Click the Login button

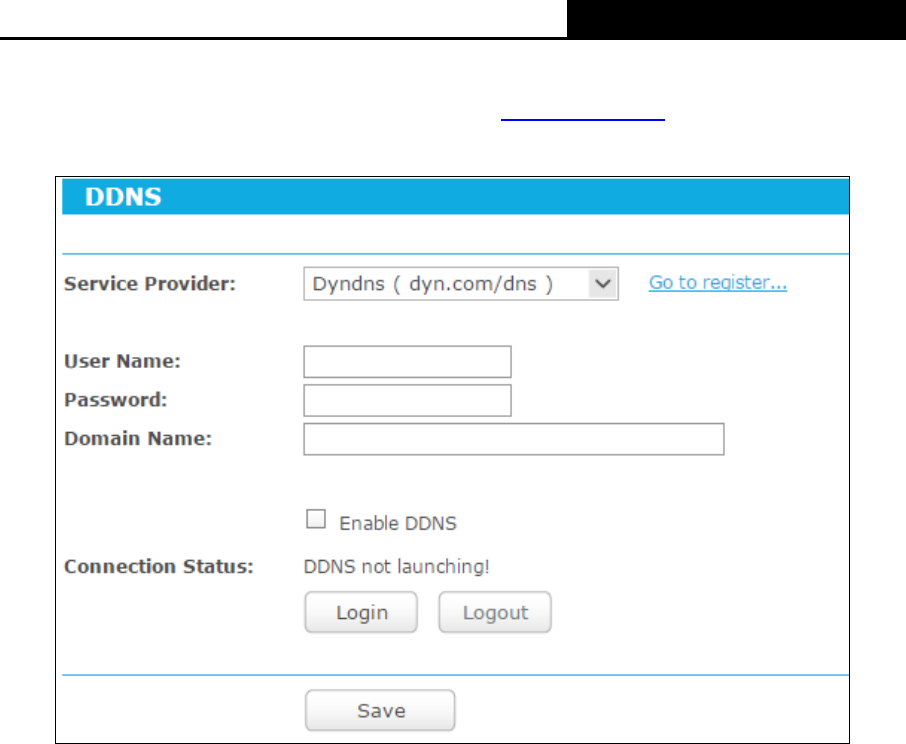[361, 612]
